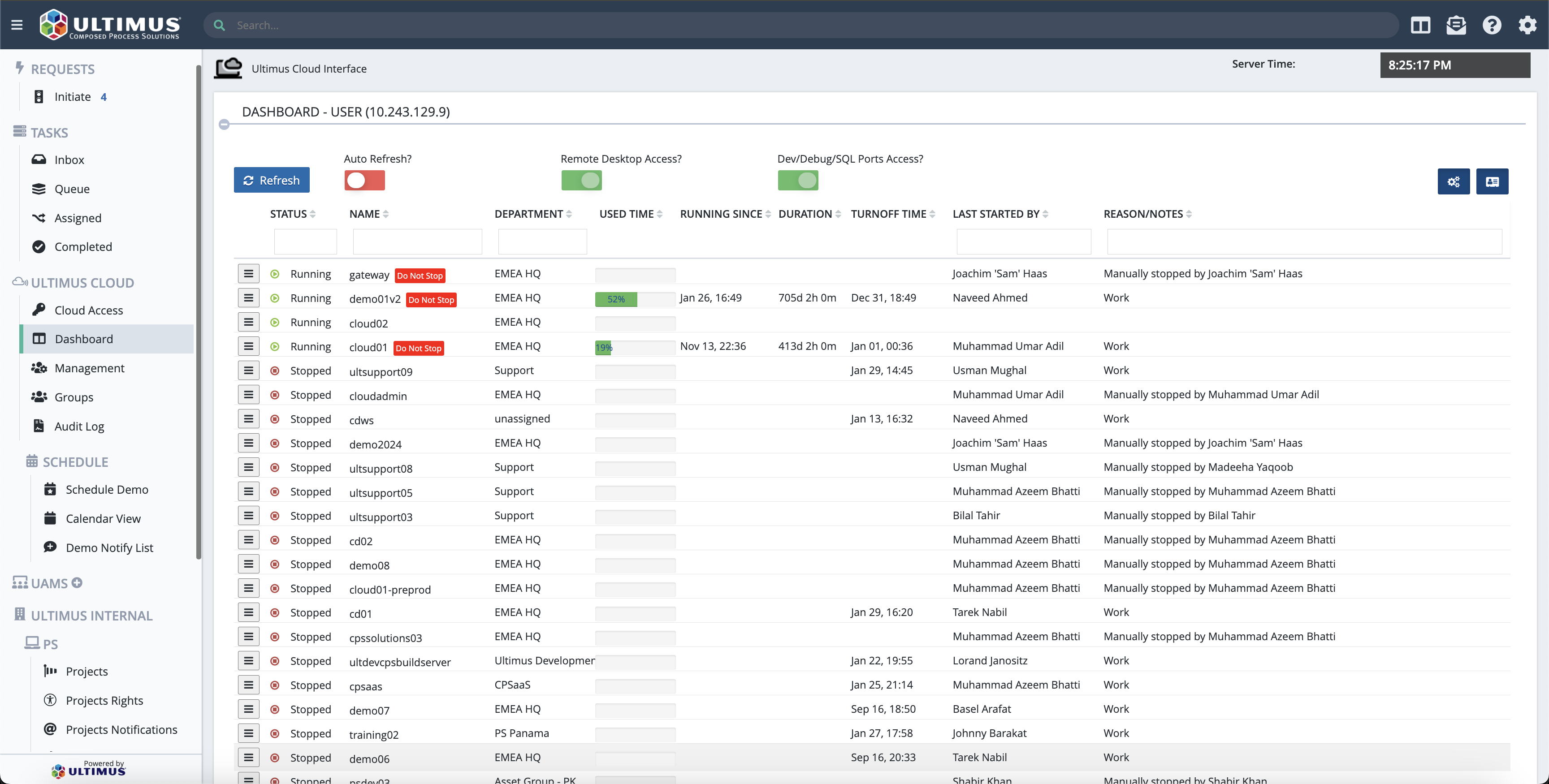Open Projects Notifications link
Viewport: 1549px width, 784px height.
121,729
